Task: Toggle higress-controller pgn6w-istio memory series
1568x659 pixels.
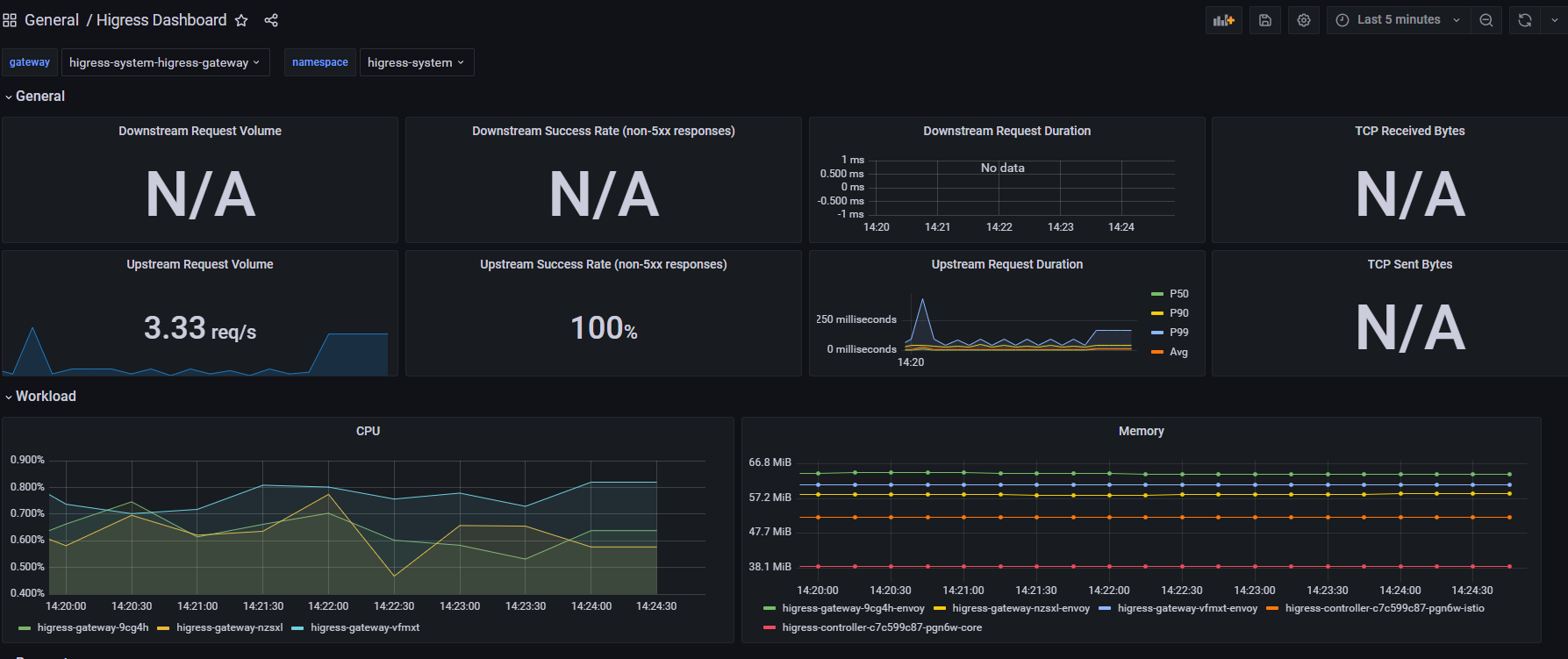Action: [x=1385, y=608]
